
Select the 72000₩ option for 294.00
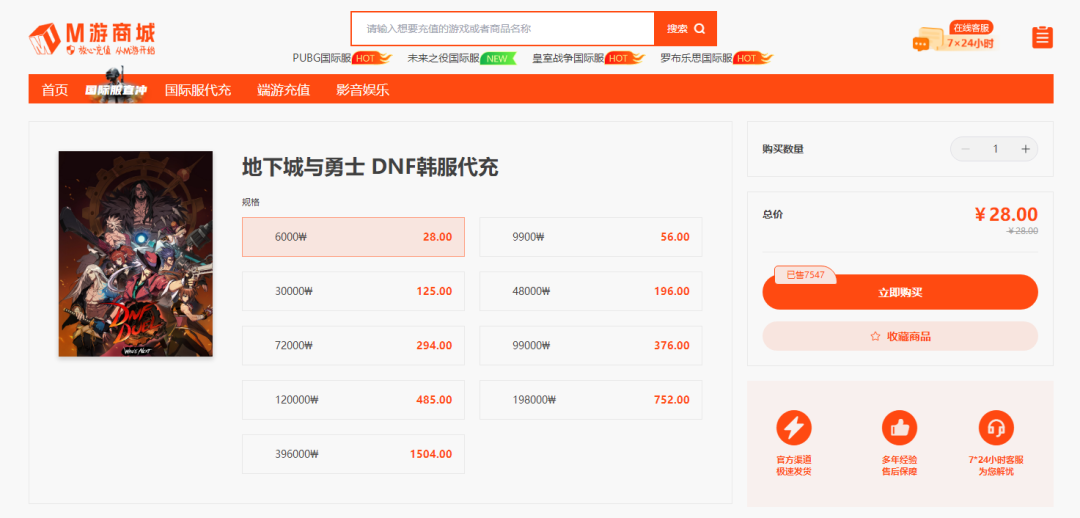[x=353, y=346]
